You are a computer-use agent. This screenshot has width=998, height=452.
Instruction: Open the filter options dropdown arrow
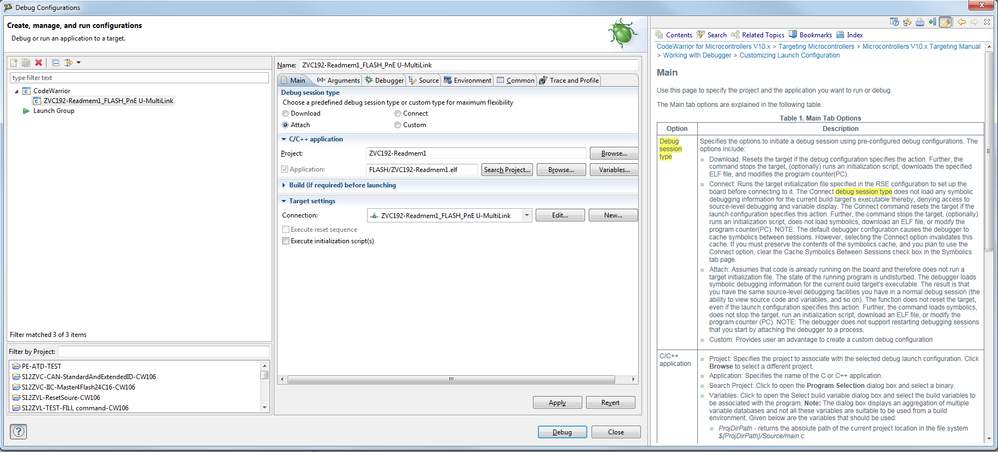click(x=78, y=62)
